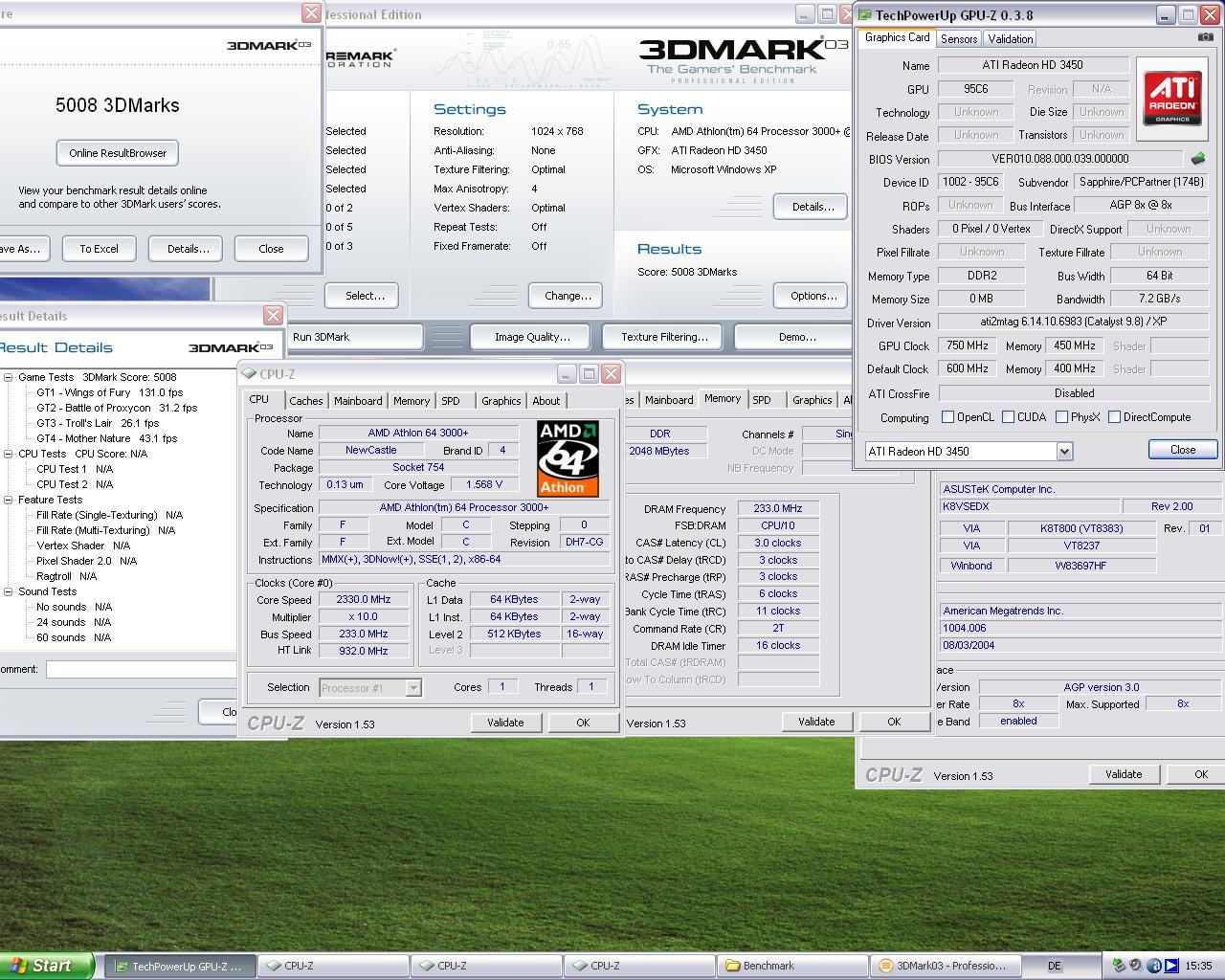Open Memory tab in front CPU-Z window

click(412, 401)
